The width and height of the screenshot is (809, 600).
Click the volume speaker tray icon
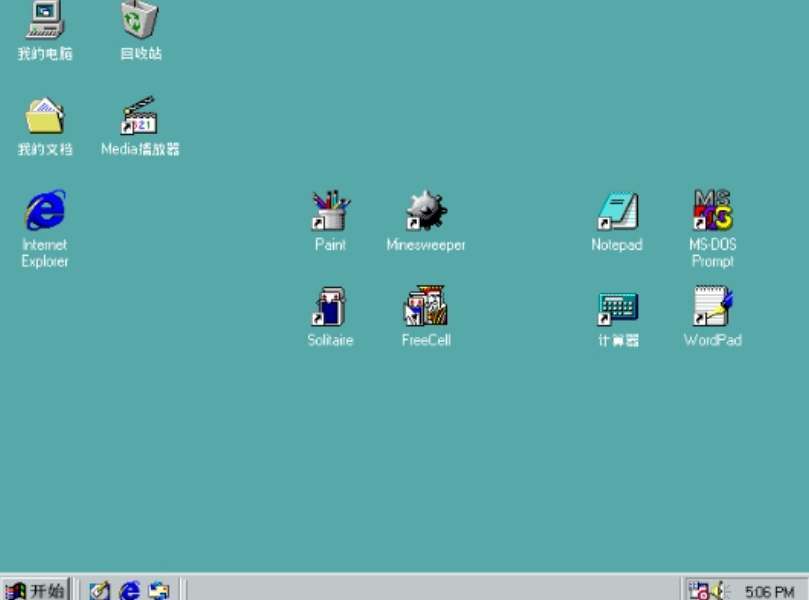720,591
